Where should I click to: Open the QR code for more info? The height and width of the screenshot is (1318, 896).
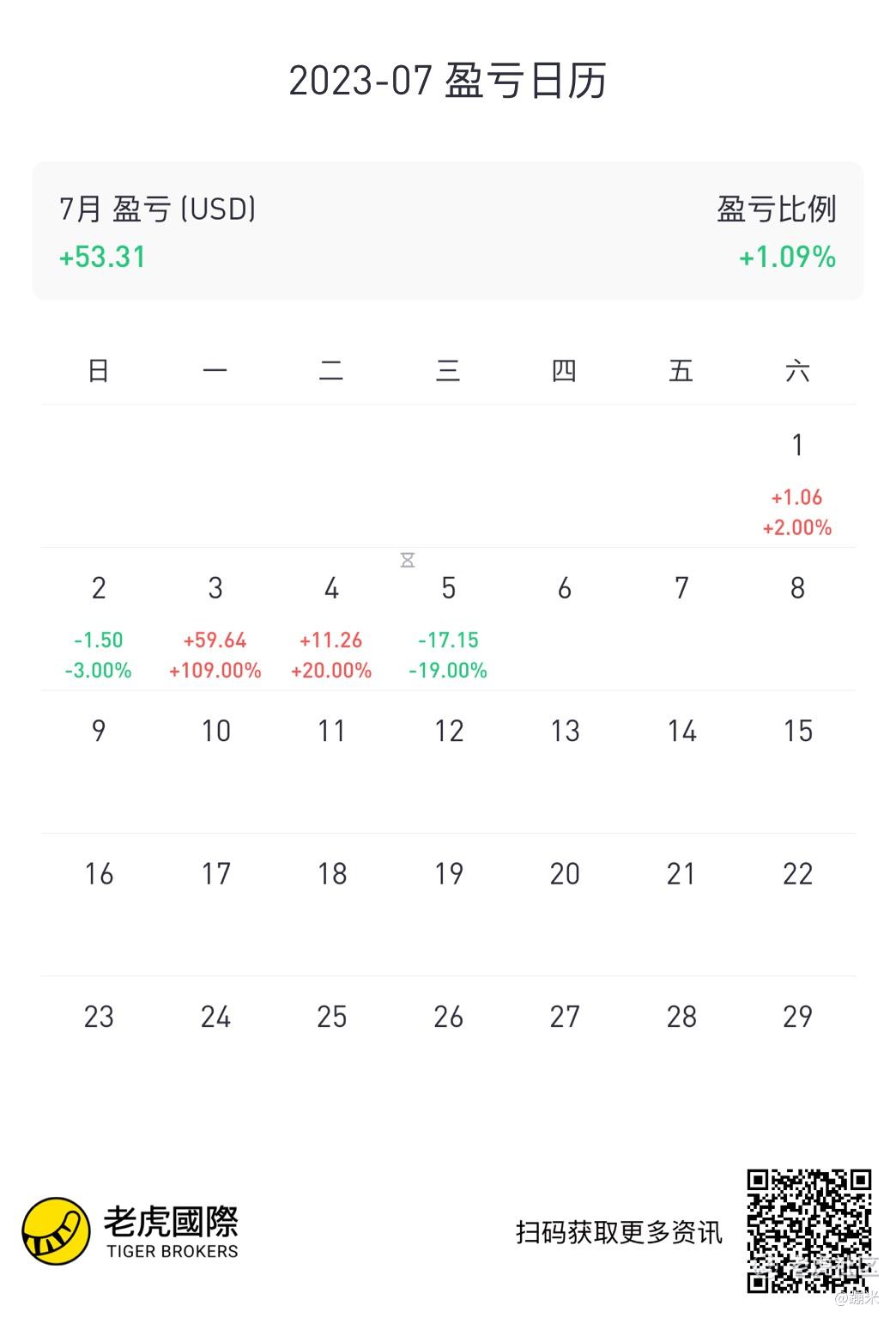pos(809,1231)
